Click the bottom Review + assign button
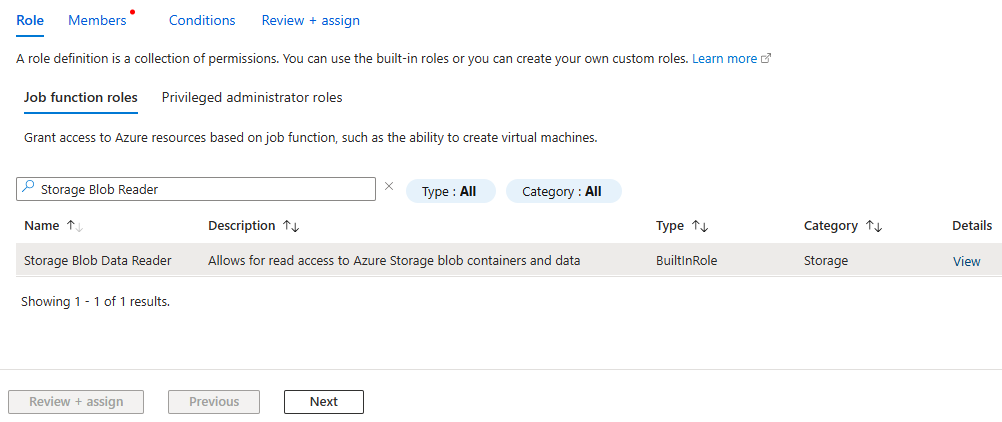The height and width of the screenshot is (422, 1002). point(76,402)
